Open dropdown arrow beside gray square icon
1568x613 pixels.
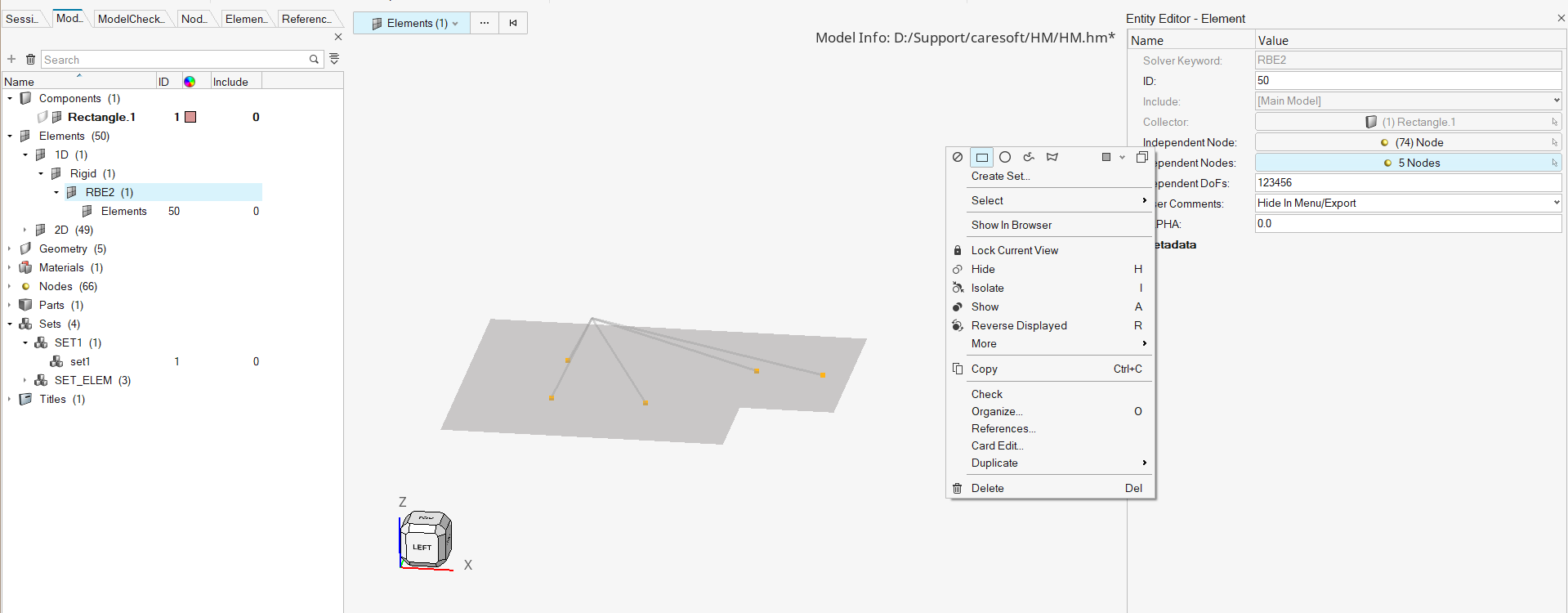tap(1122, 157)
